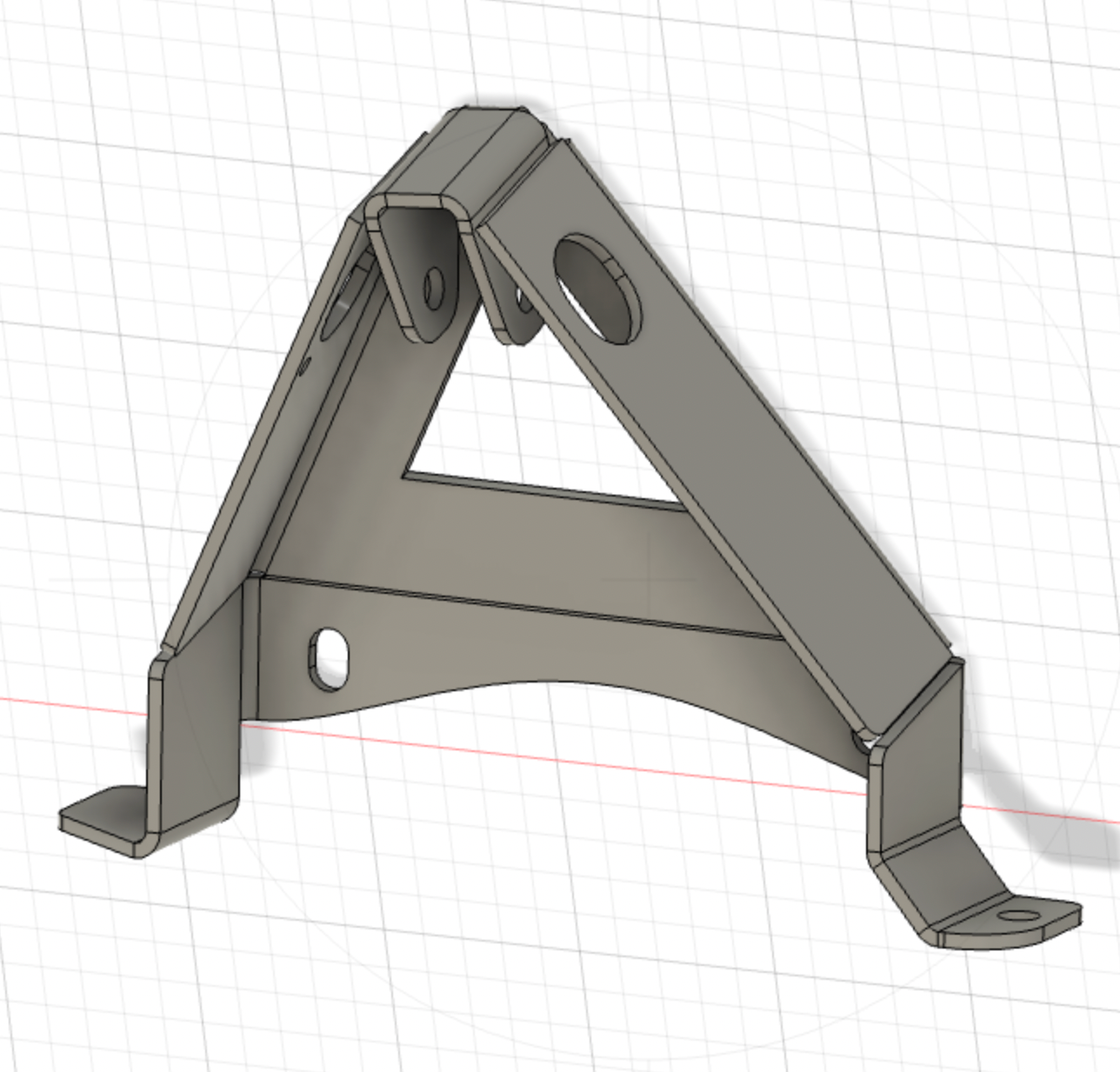Viewport: 1120px width, 1072px height.
Task: Click empty grid space in upper right
Action: click(x=957, y=130)
